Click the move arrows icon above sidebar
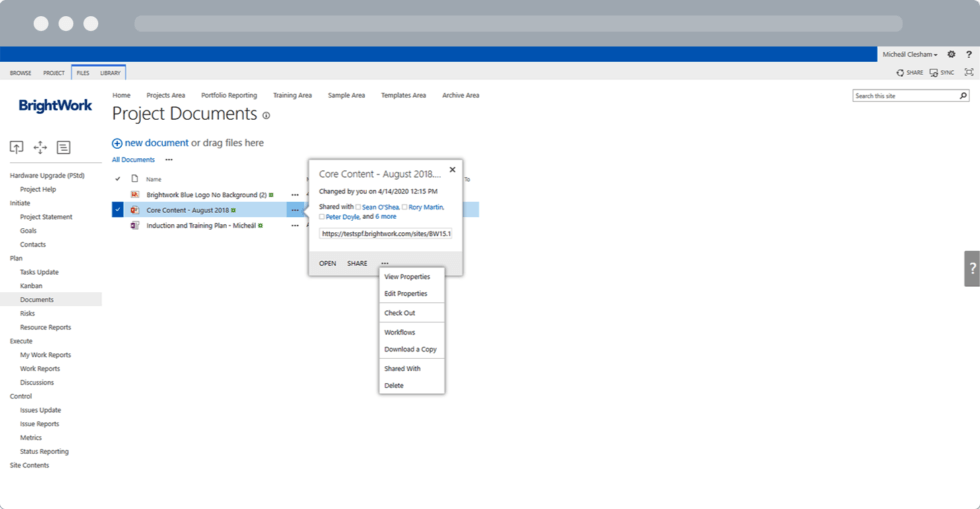Screen dimensions: 980x509 tap(40, 148)
